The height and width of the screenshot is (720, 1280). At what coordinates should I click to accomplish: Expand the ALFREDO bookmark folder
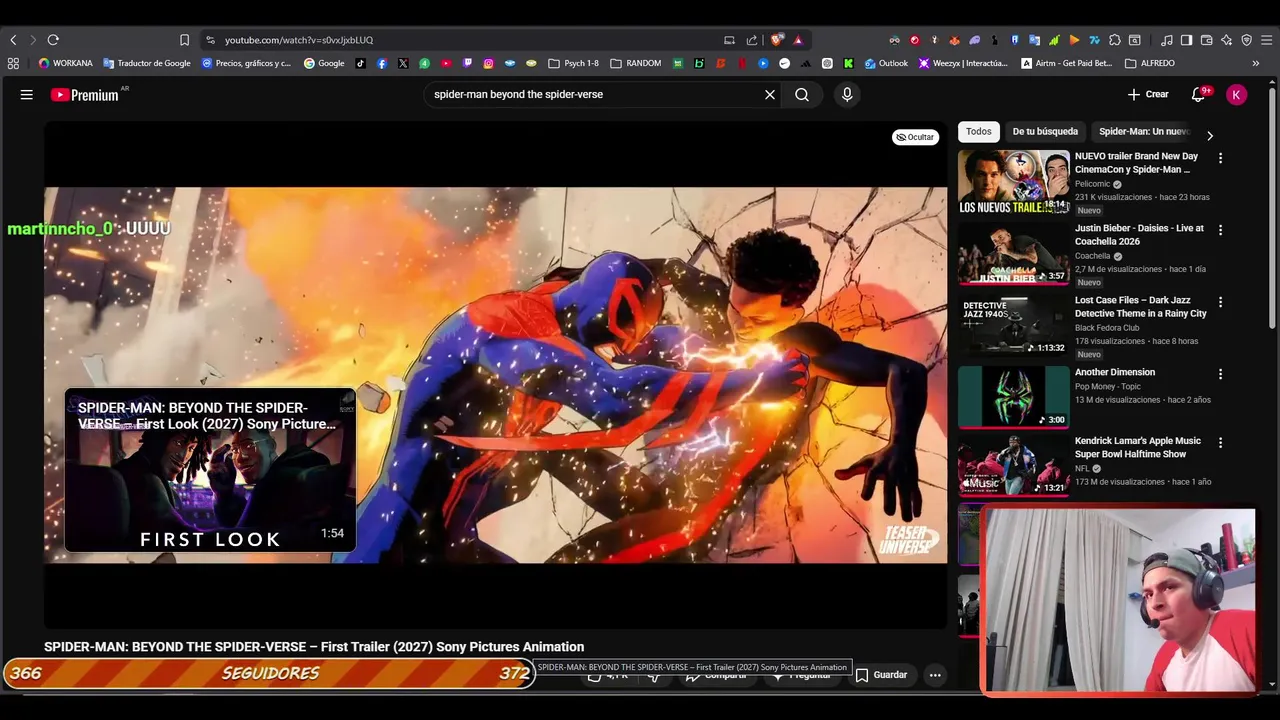(x=1150, y=63)
